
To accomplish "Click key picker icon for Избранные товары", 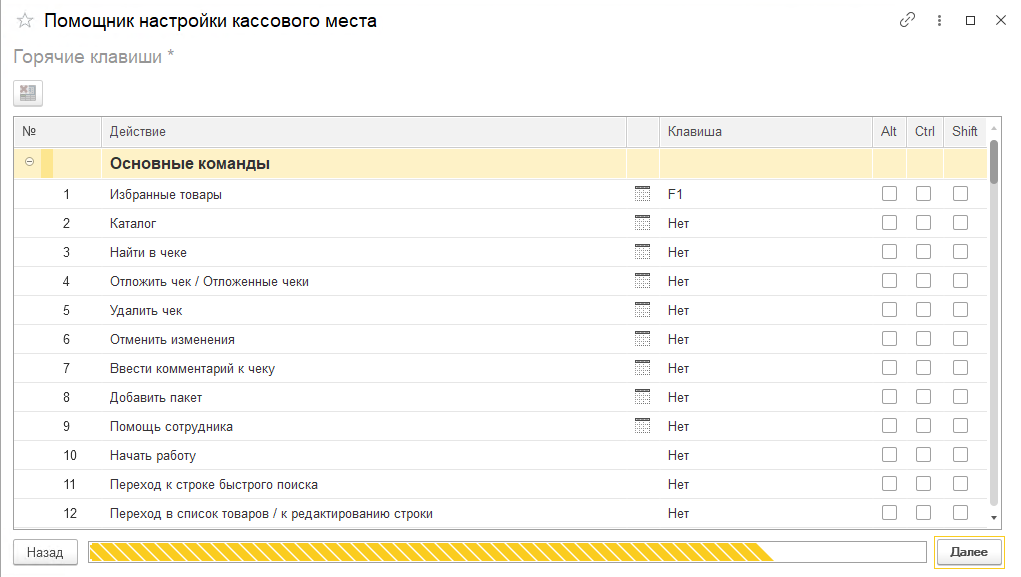I will click(642, 194).
